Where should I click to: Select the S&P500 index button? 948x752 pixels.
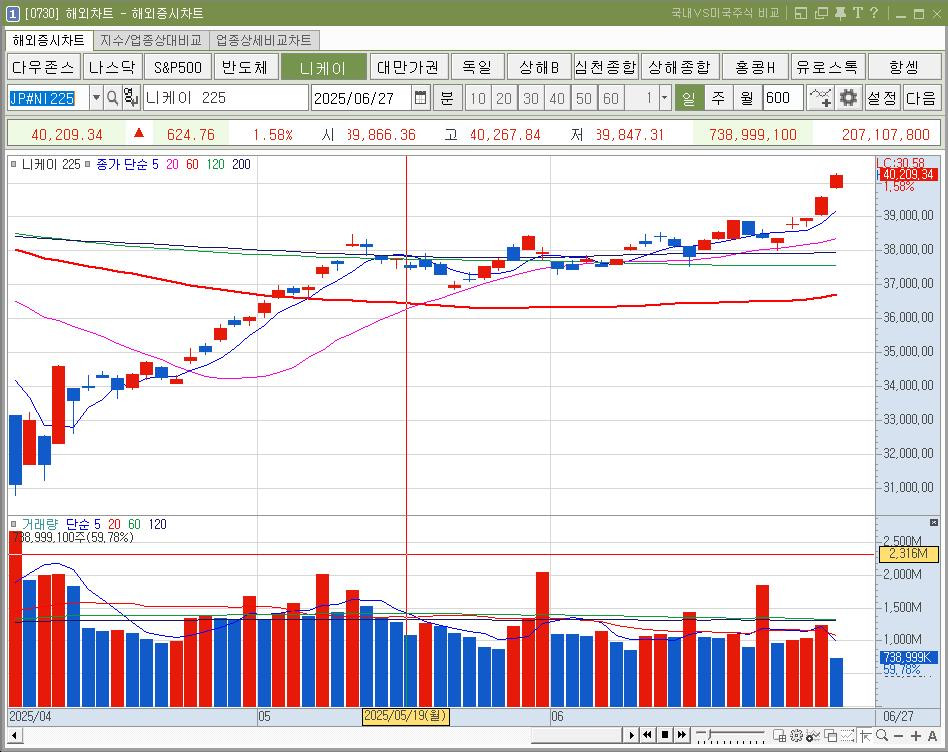178,66
